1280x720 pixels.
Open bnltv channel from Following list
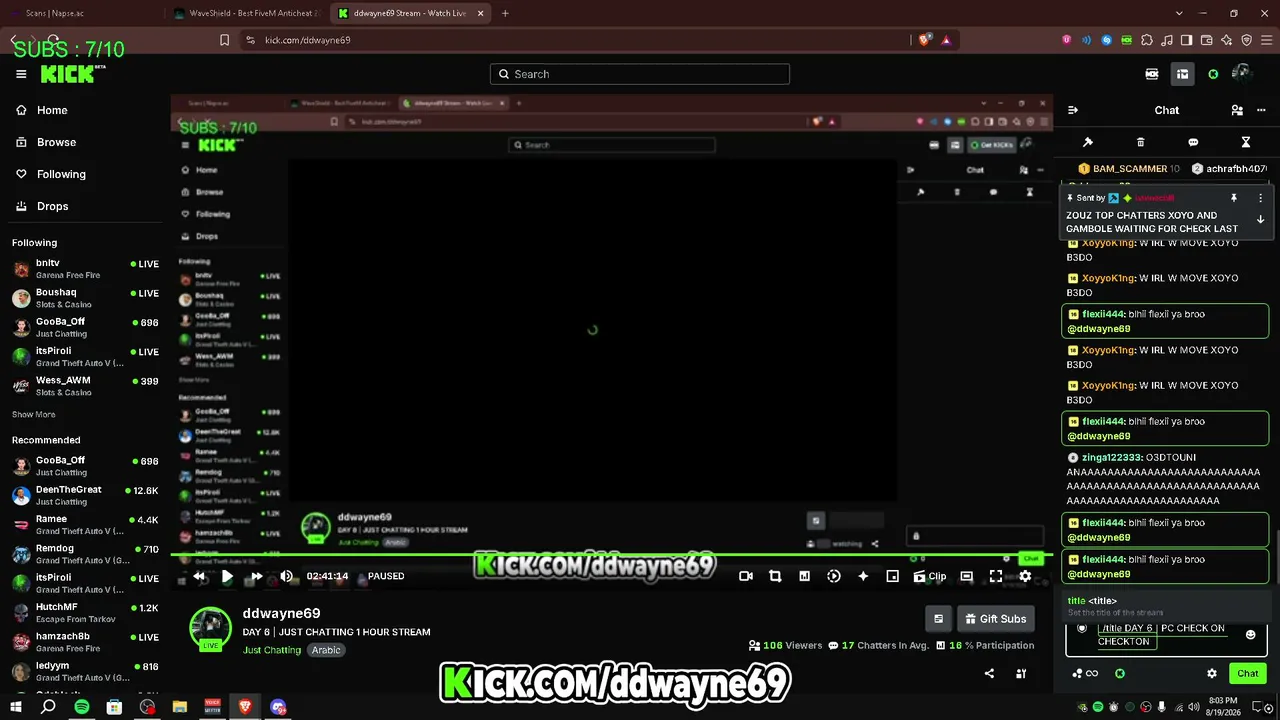click(x=85, y=269)
